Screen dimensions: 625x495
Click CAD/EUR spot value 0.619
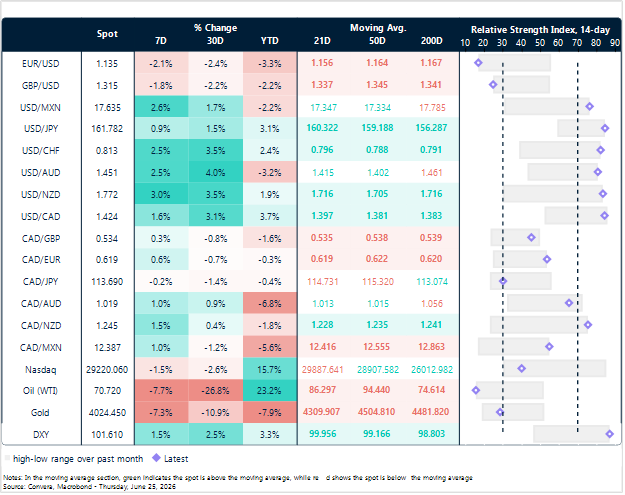pos(107,260)
